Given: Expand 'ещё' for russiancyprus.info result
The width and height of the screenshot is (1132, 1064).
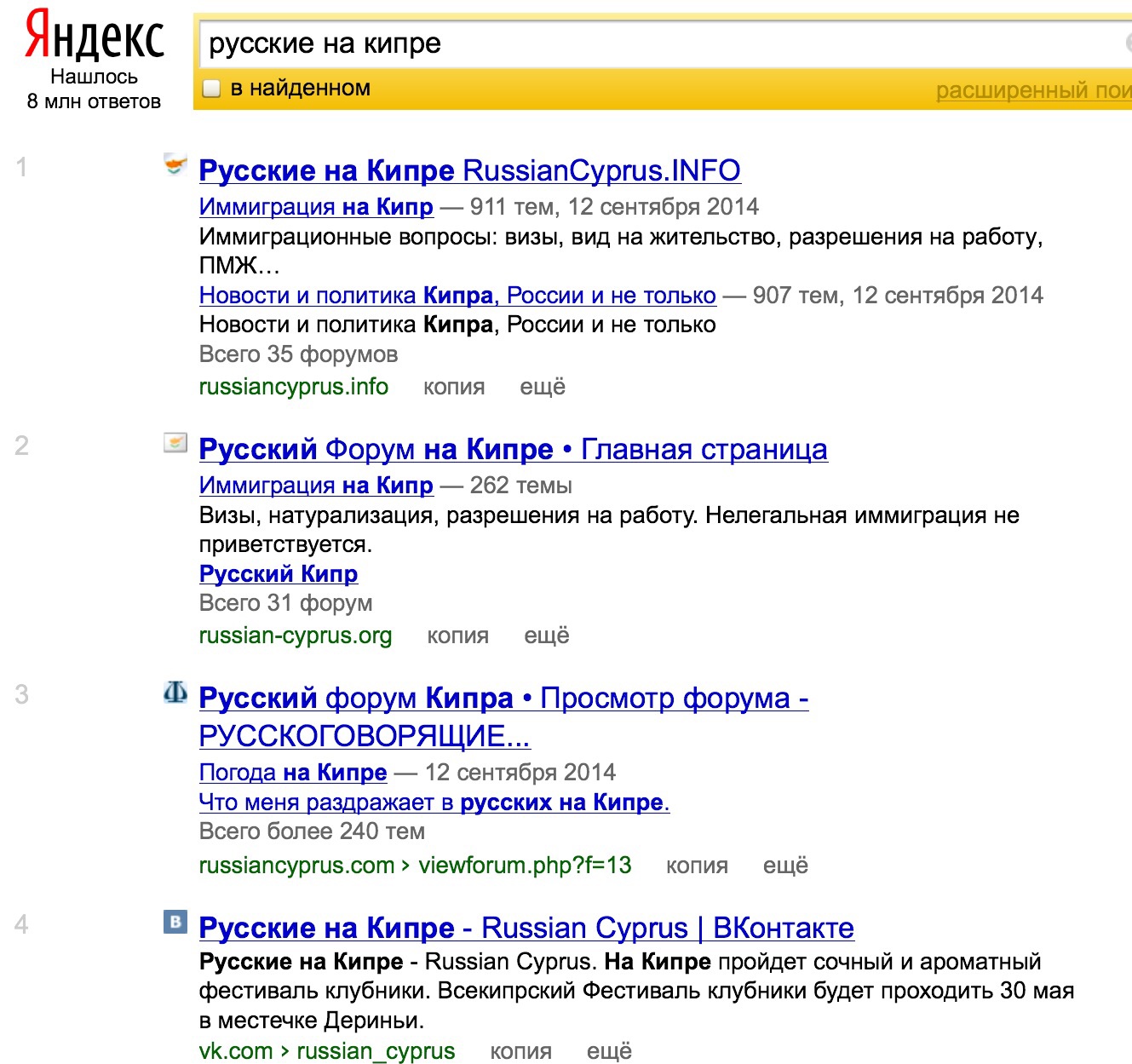Looking at the screenshot, I should (x=543, y=387).
